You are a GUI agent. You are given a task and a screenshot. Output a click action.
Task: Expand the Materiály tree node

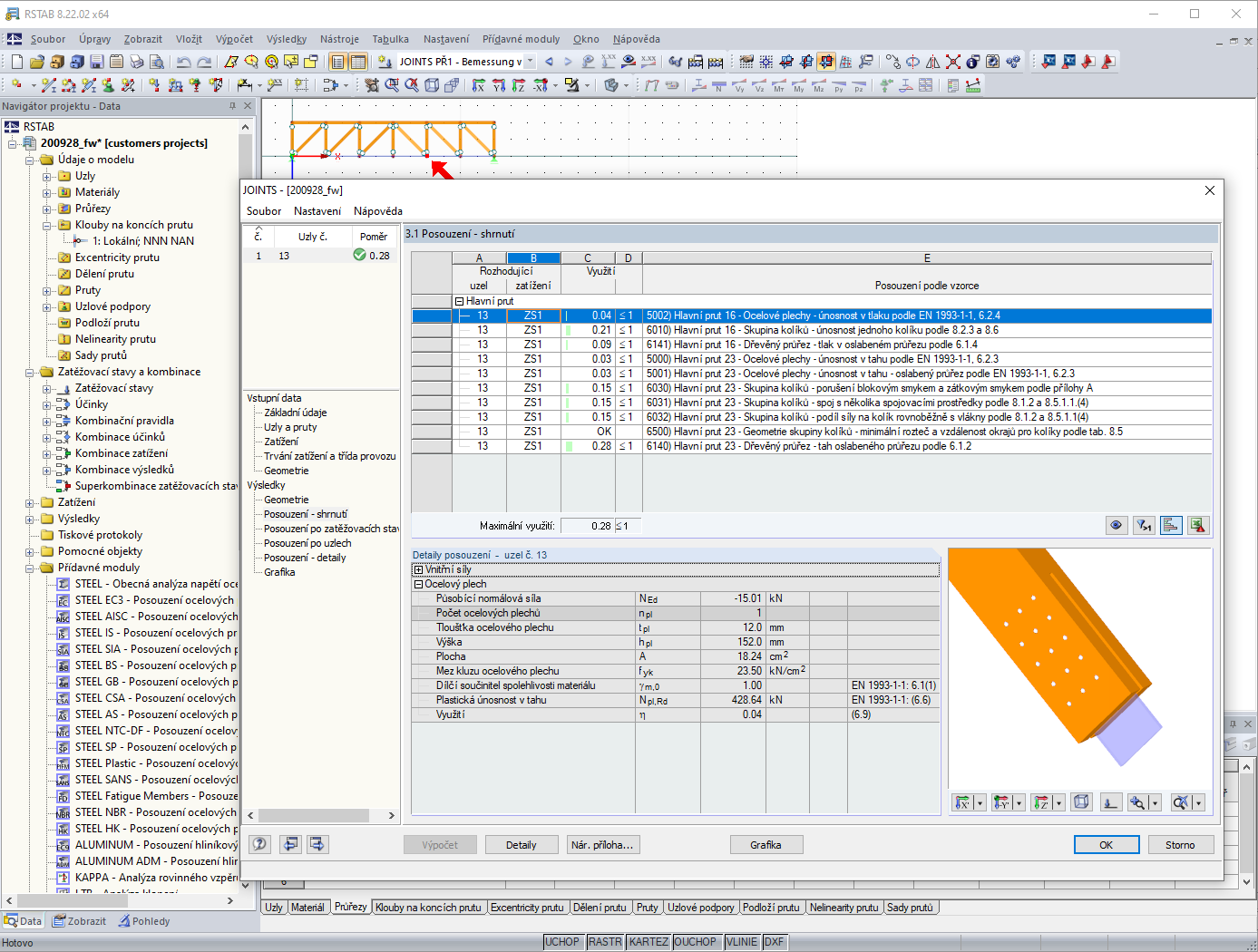(x=47, y=192)
